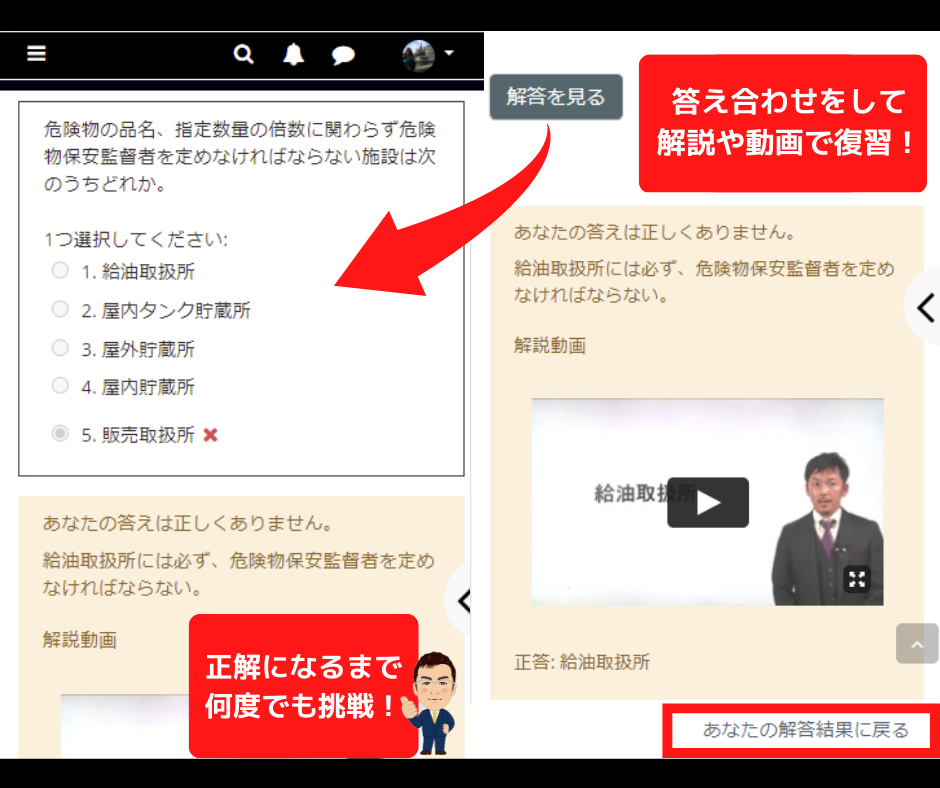Click the right-panel 解説動画 label
Screen dimensions: 940x788
pos(550,346)
